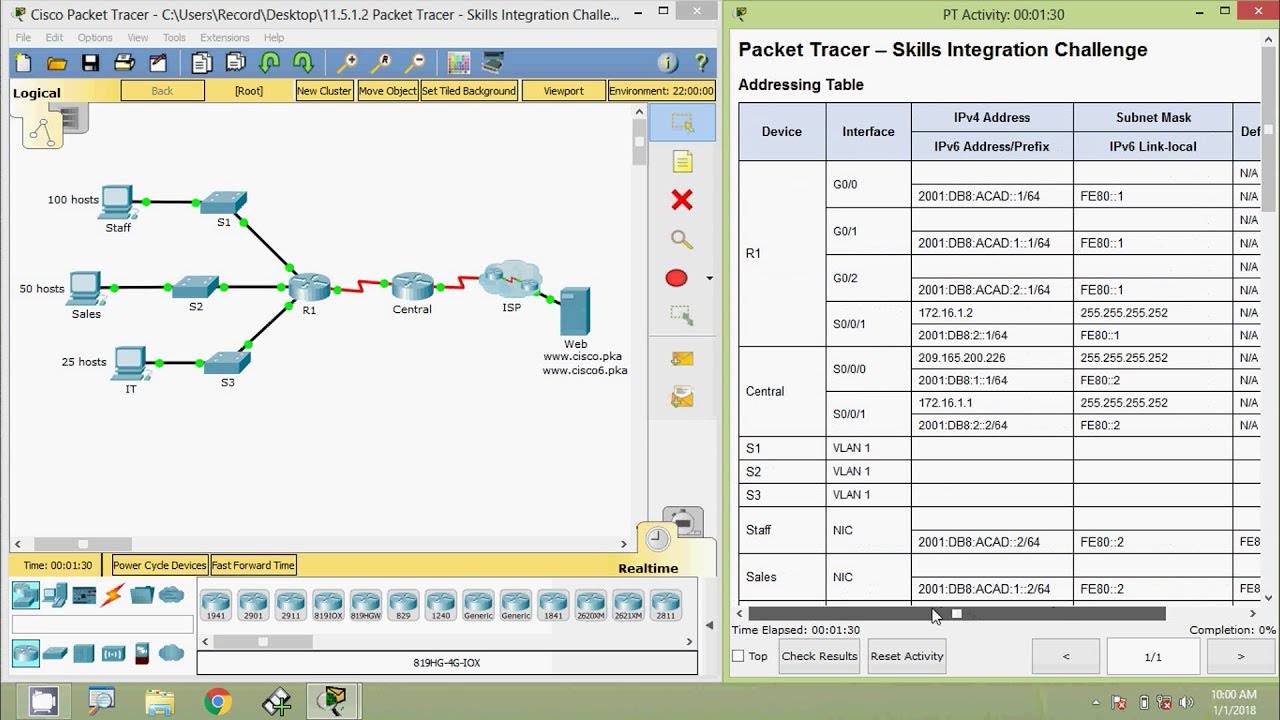The height and width of the screenshot is (720, 1280).
Task: Click the workspace horizontal scrollbar thumb
Action: [83, 544]
